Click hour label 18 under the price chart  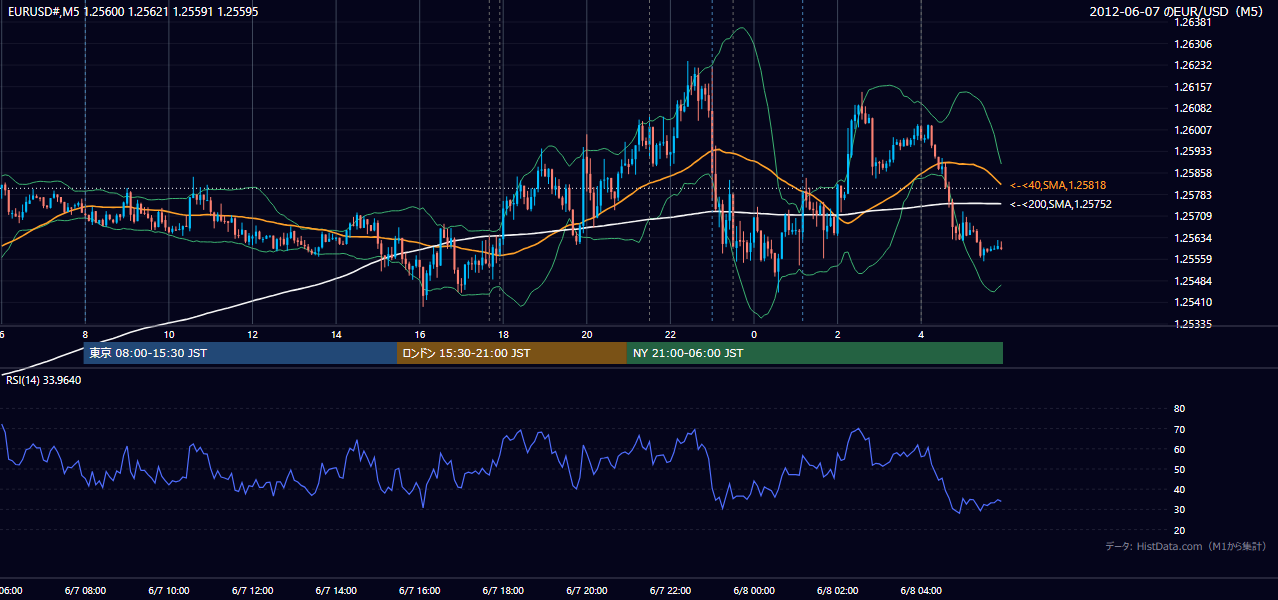(x=503, y=334)
